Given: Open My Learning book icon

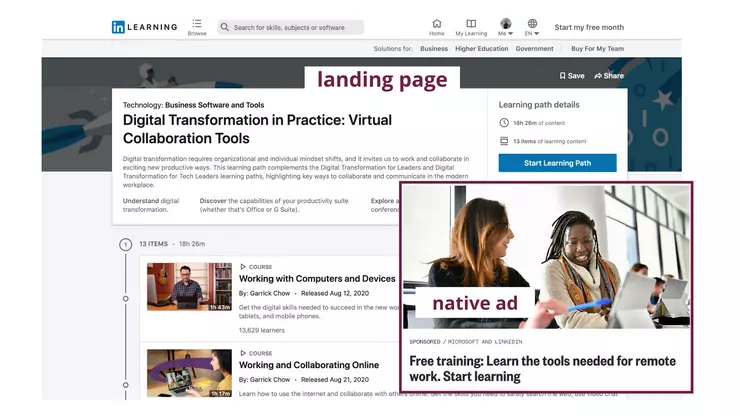Looking at the screenshot, I should click(471, 26).
